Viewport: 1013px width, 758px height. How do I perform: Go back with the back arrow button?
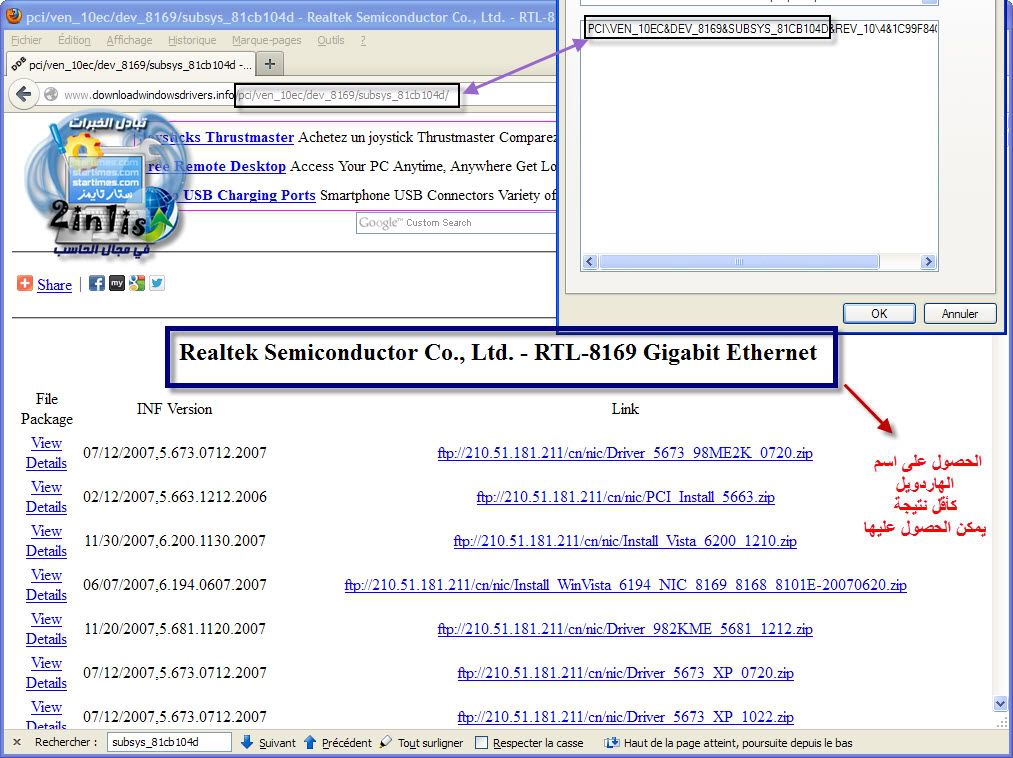coord(24,94)
